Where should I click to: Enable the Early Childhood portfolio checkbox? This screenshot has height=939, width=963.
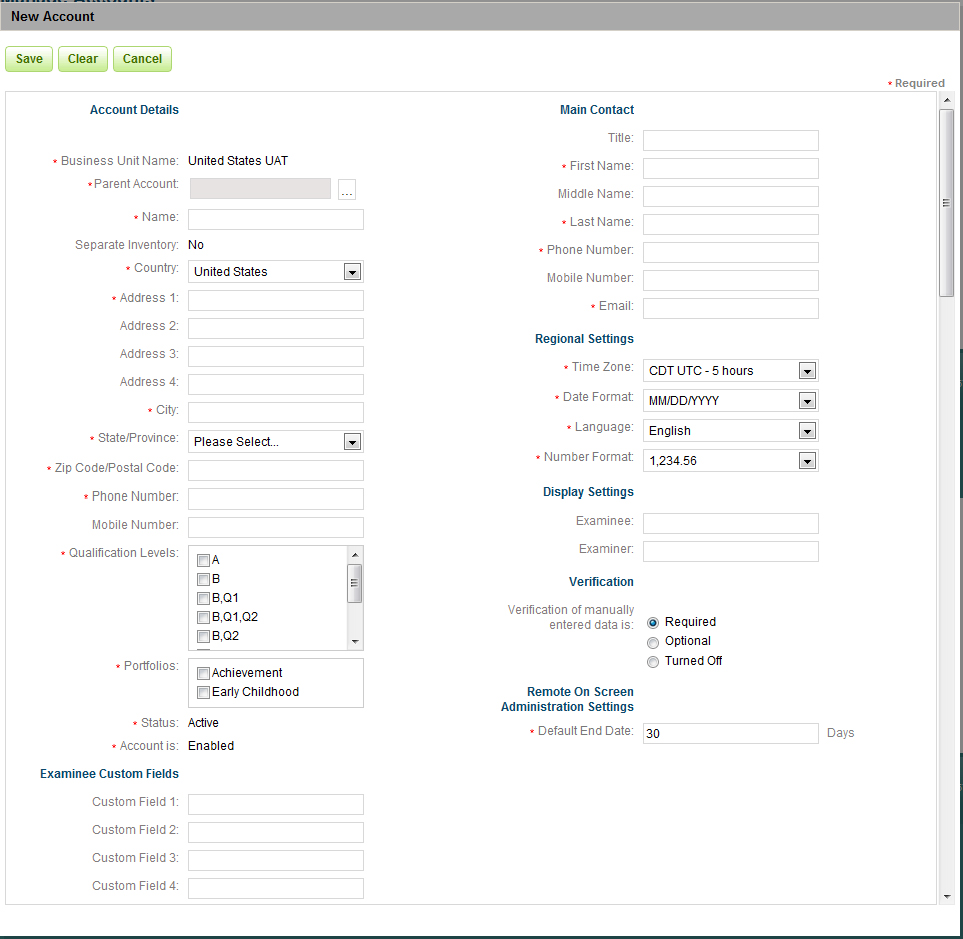click(204, 692)
